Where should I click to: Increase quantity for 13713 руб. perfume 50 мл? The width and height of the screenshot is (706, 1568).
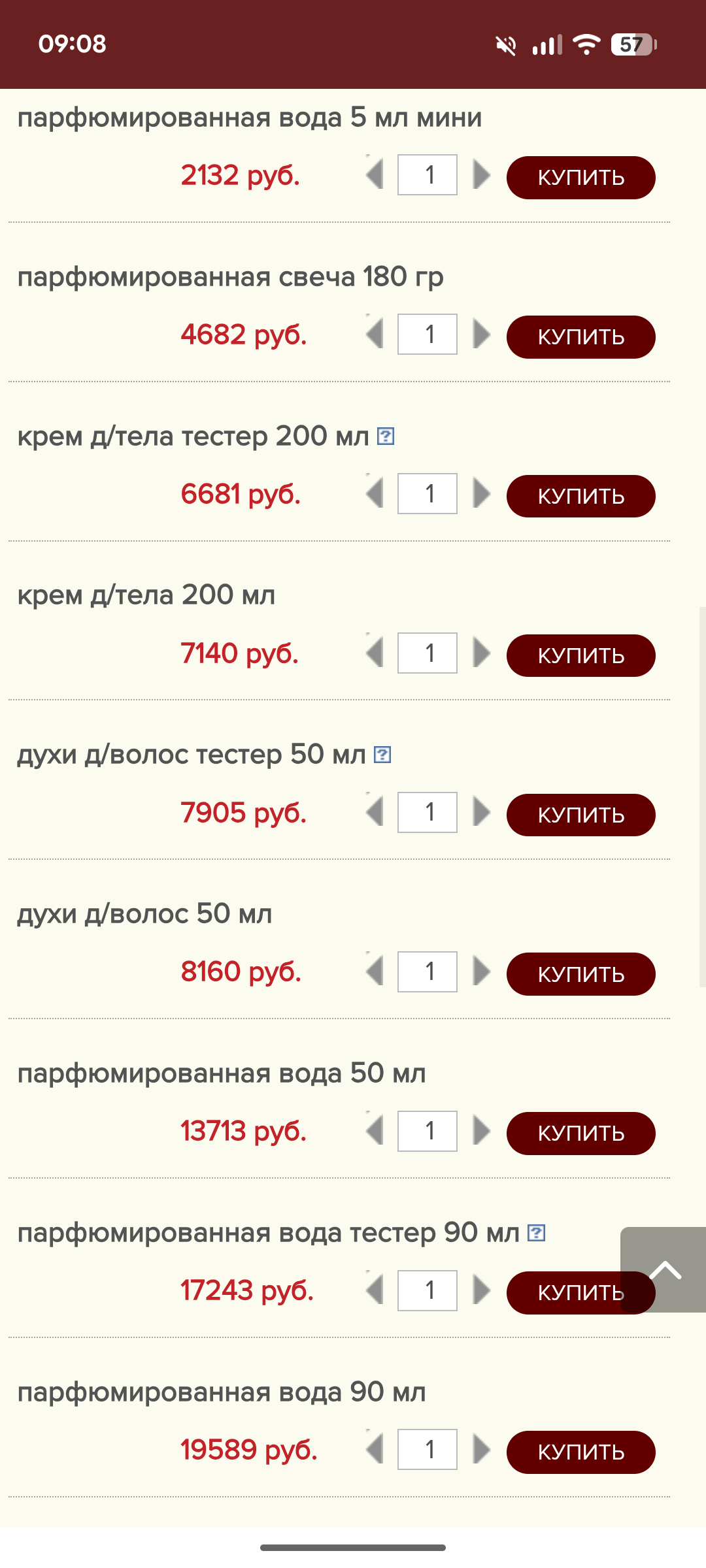(482, 1131)
